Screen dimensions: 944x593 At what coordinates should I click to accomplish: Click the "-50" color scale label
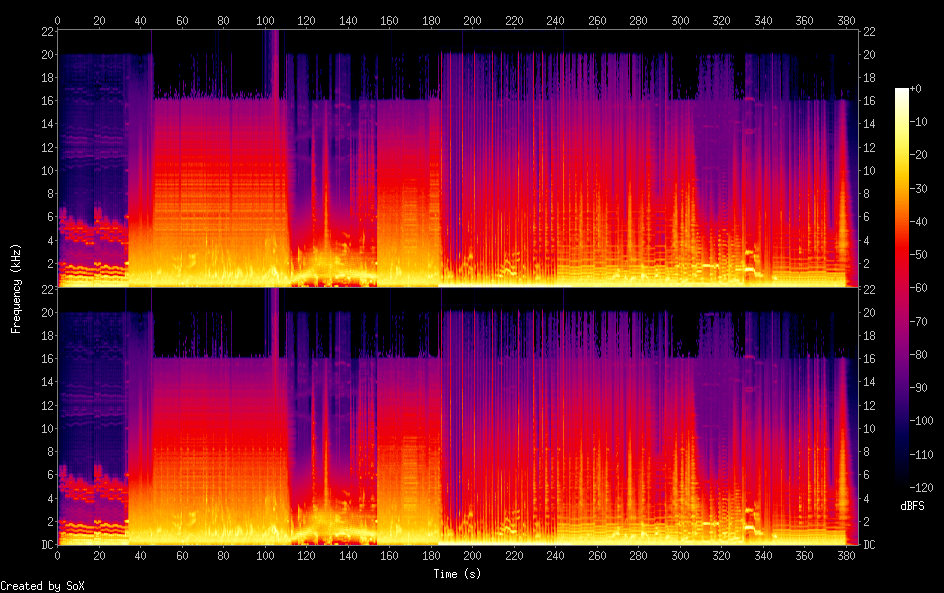(x=918, y=255)
